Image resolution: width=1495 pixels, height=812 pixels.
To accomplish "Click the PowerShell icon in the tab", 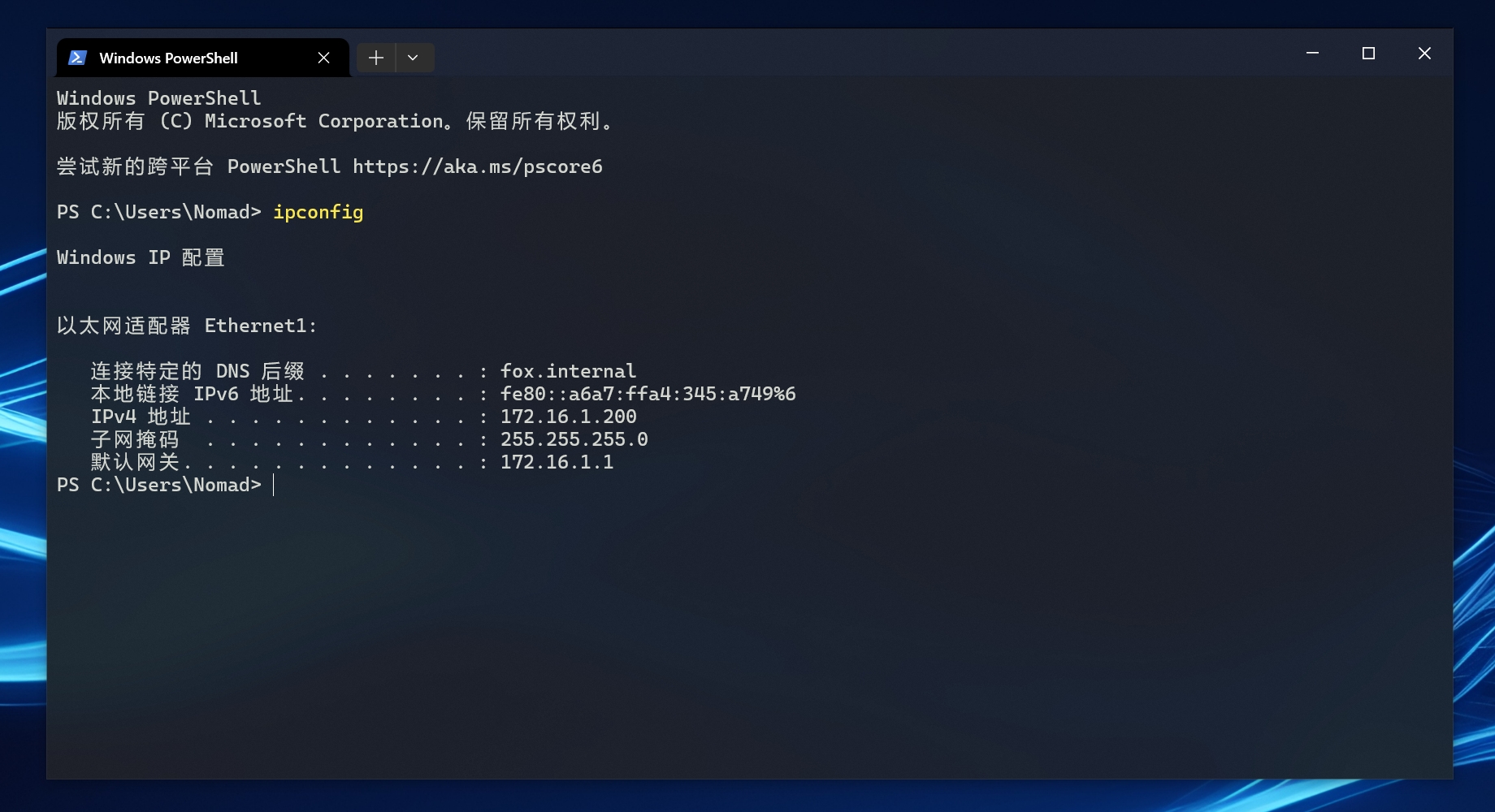I will [78, 58].
